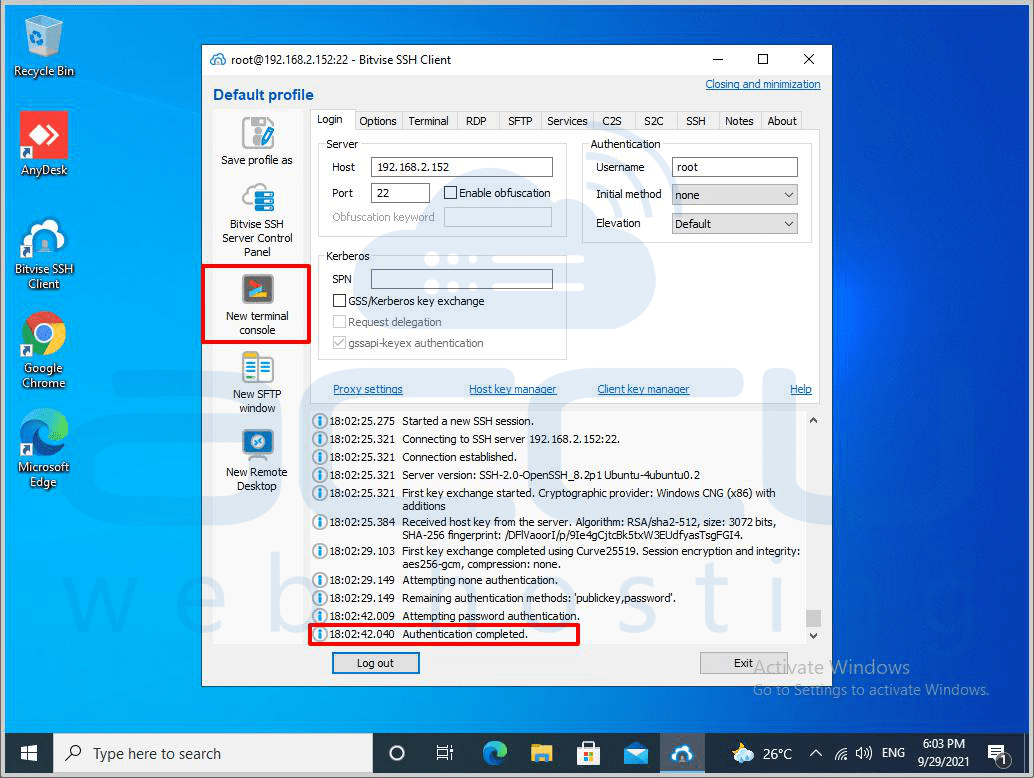Switch to the RDP tab
The image size is (1034, 778).
point(476,121)
